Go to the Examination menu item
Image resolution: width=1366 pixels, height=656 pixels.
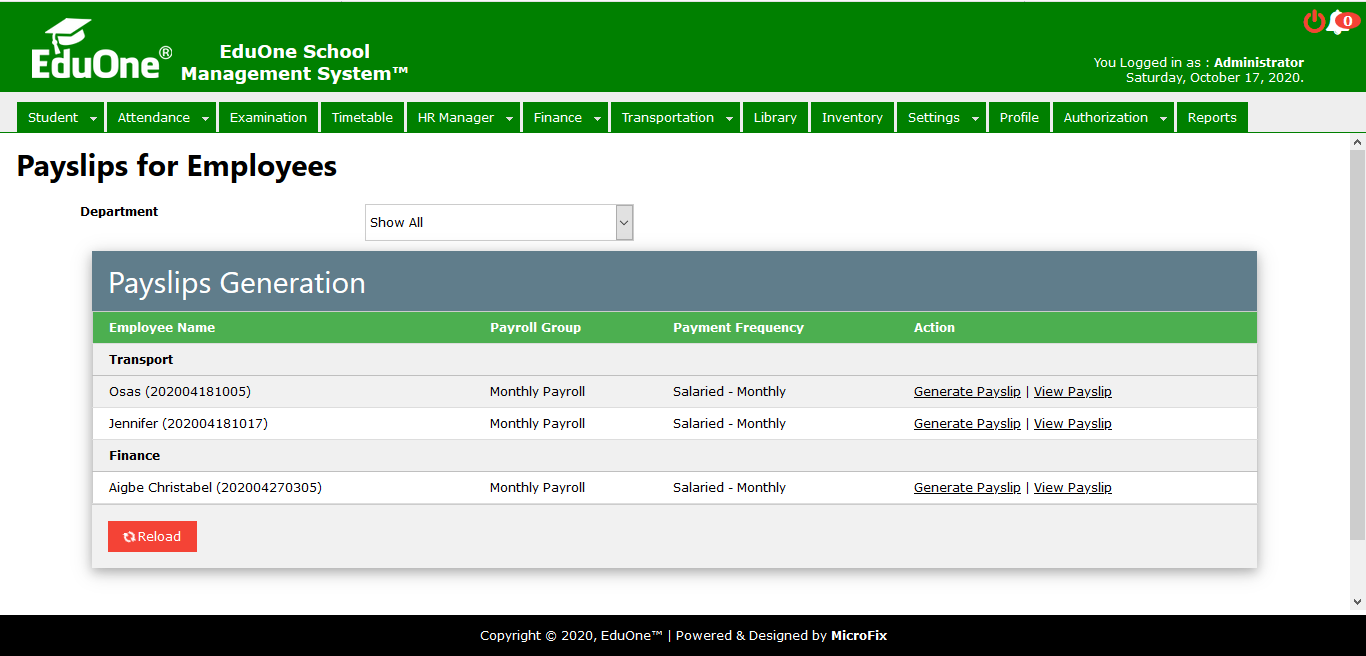tap(268, 118)
